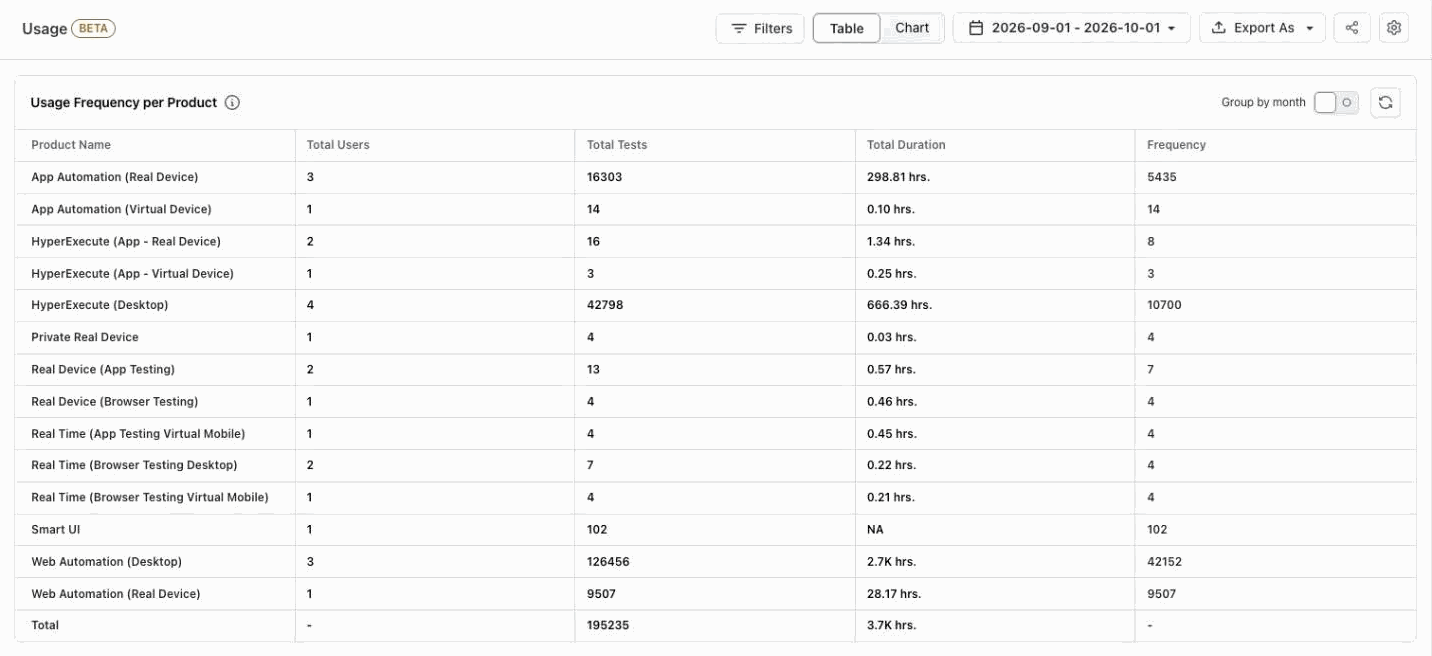Viewport: 1432px width, 656px height.
Task: Click total tests value 16303
Action: [605, 177]
